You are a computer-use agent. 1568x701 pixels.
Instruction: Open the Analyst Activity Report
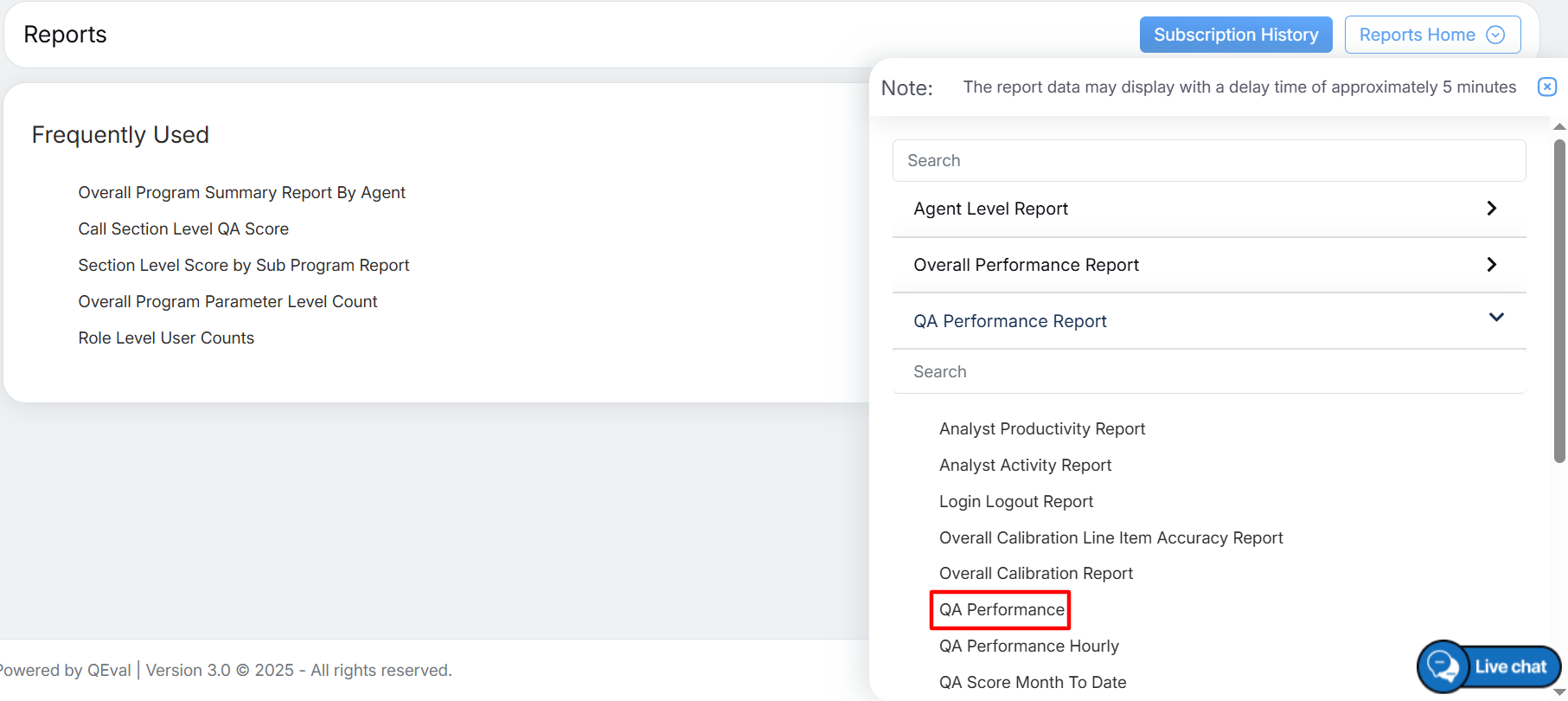click(1025, 466)
